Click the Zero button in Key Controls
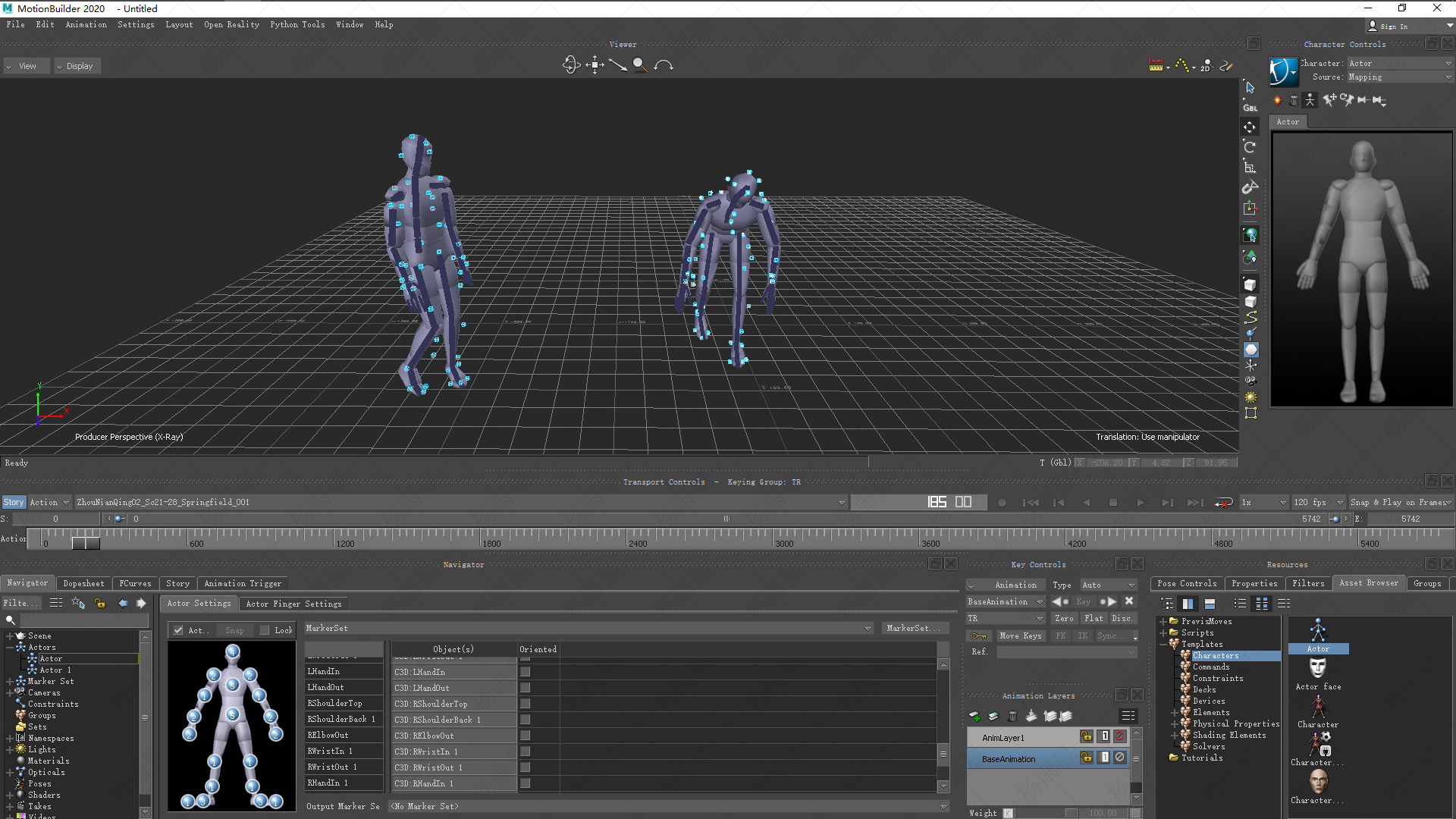The height and width of the screenshot is (819, 1456). (x=1064, y=618)
